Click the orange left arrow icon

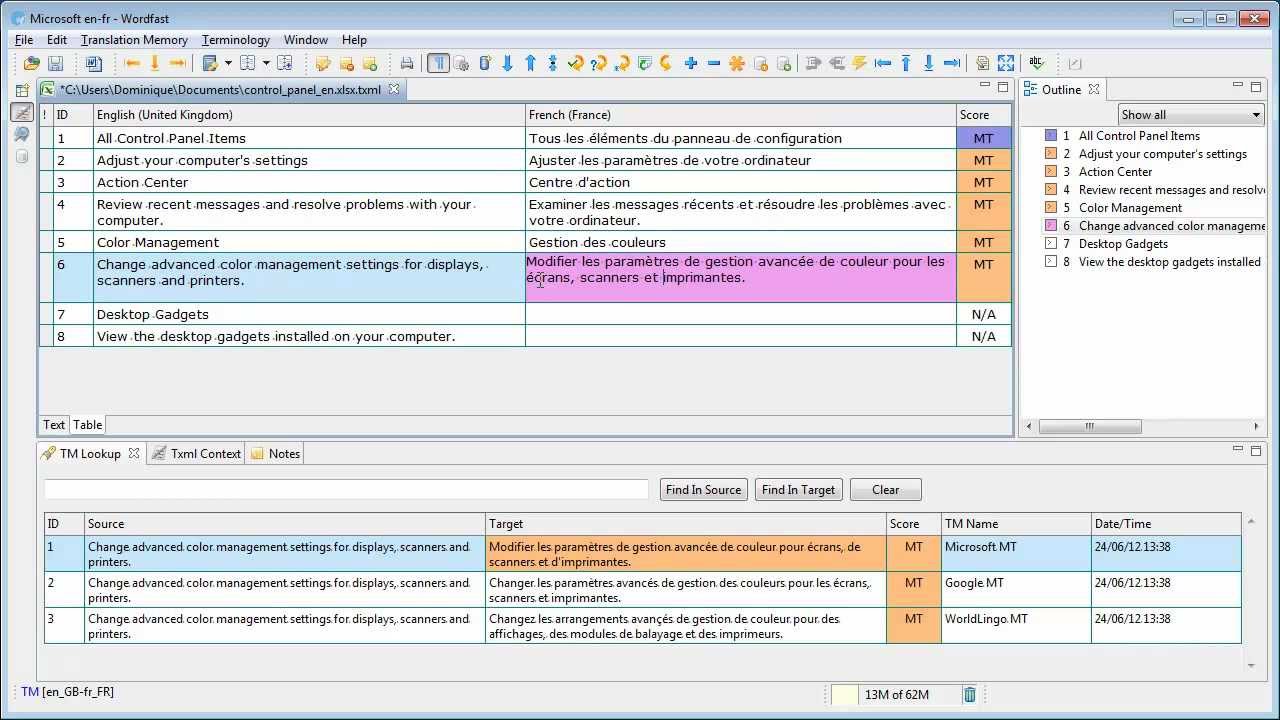point(132,63)
